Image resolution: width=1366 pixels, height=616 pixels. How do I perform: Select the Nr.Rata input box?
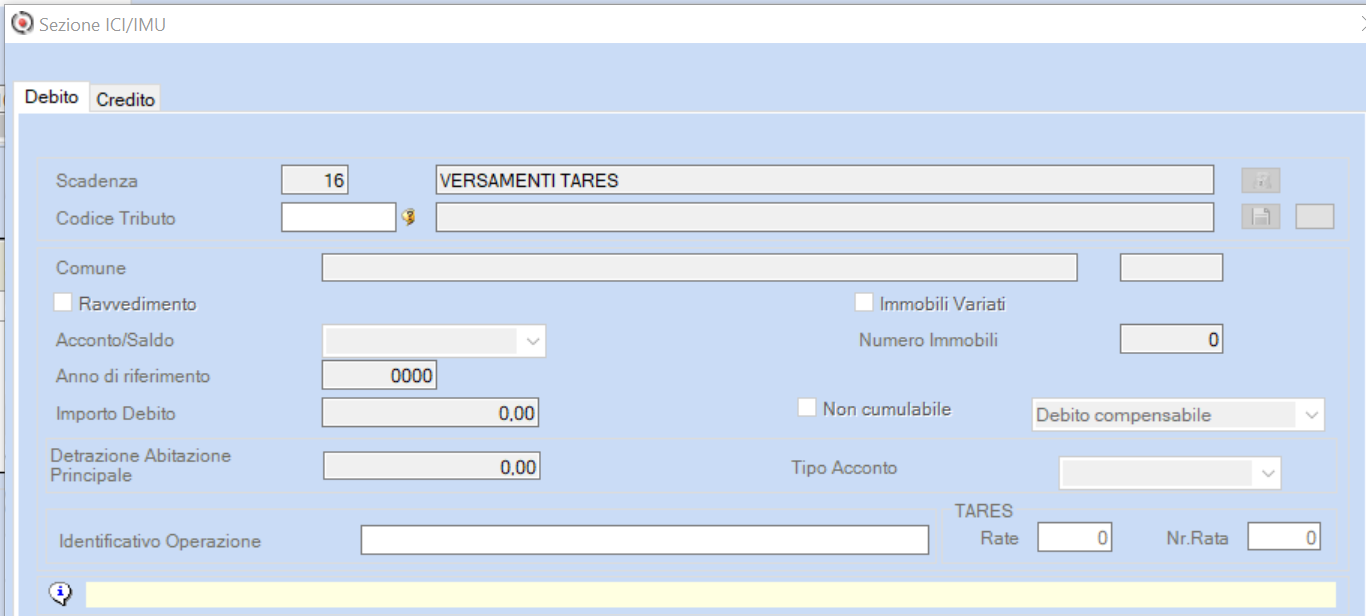point(1283,537)
